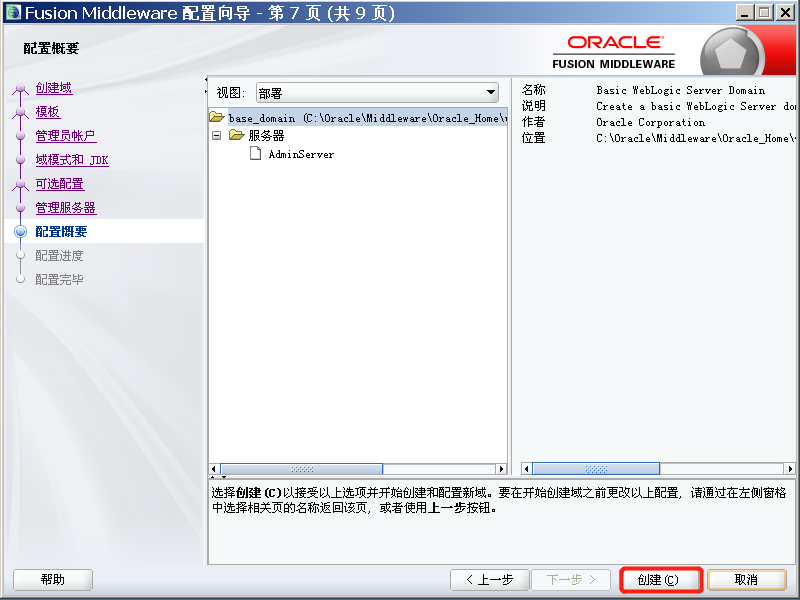Select the 服务器 folder icon

point(237,135)
